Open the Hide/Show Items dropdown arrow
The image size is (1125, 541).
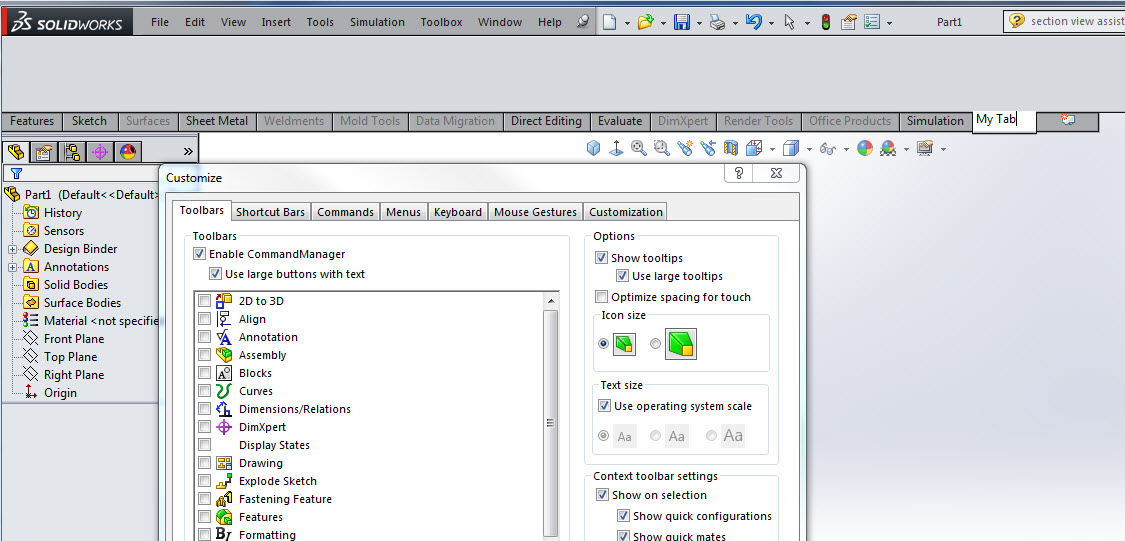pos(847,150)
